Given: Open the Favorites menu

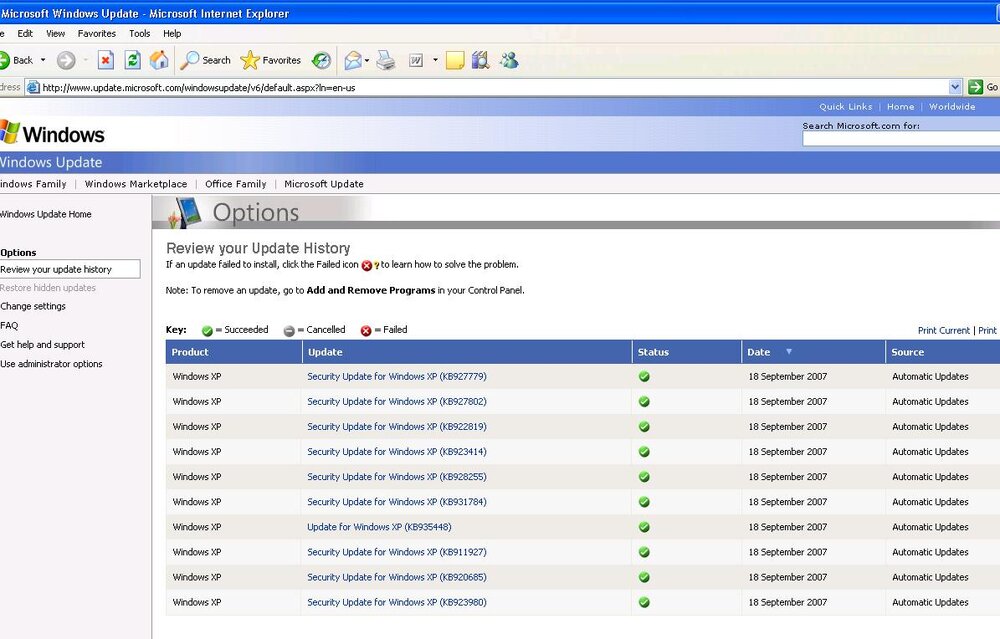Looking at the screenshot, I should click(97, 34).
